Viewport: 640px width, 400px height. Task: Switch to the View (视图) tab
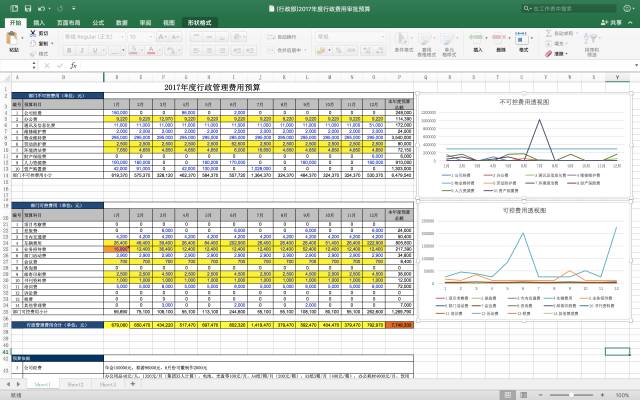(x=169, y=22)
